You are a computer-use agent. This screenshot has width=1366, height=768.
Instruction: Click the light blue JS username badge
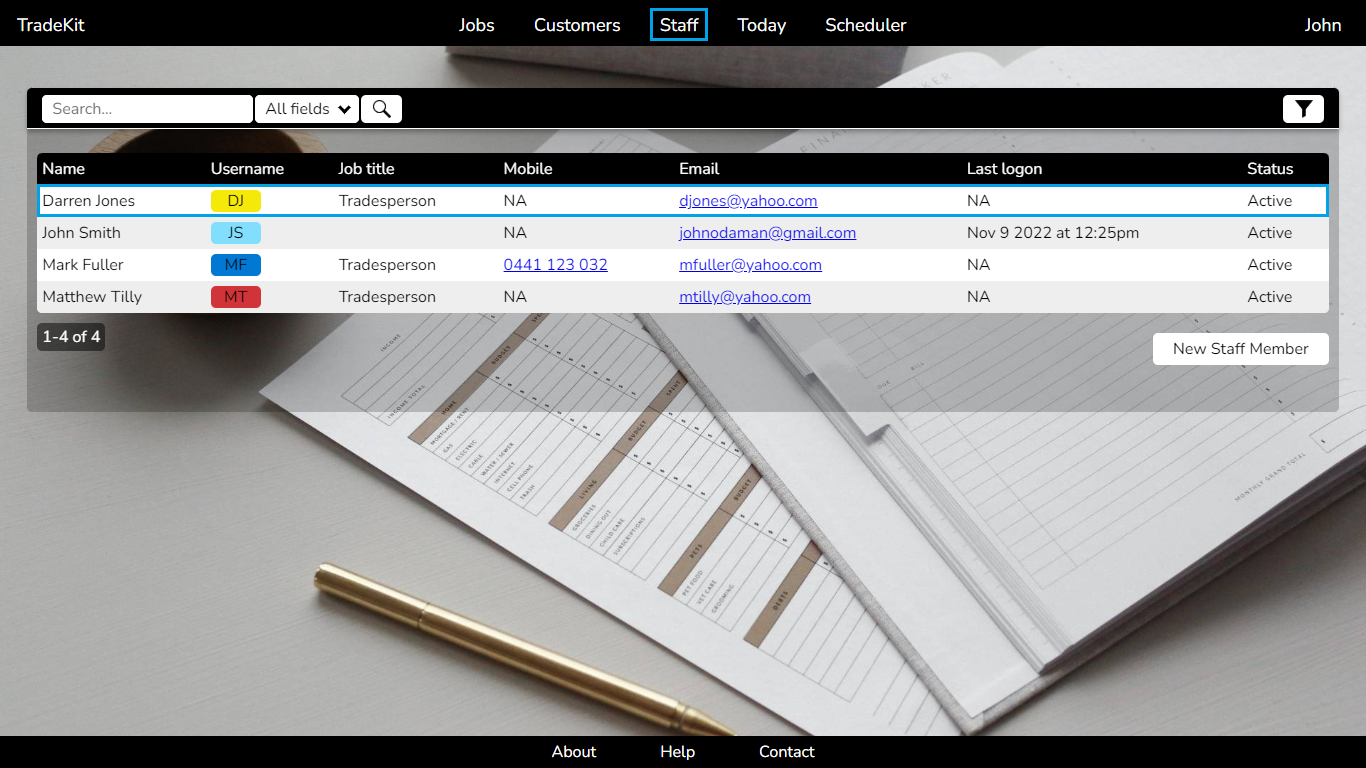236,233
